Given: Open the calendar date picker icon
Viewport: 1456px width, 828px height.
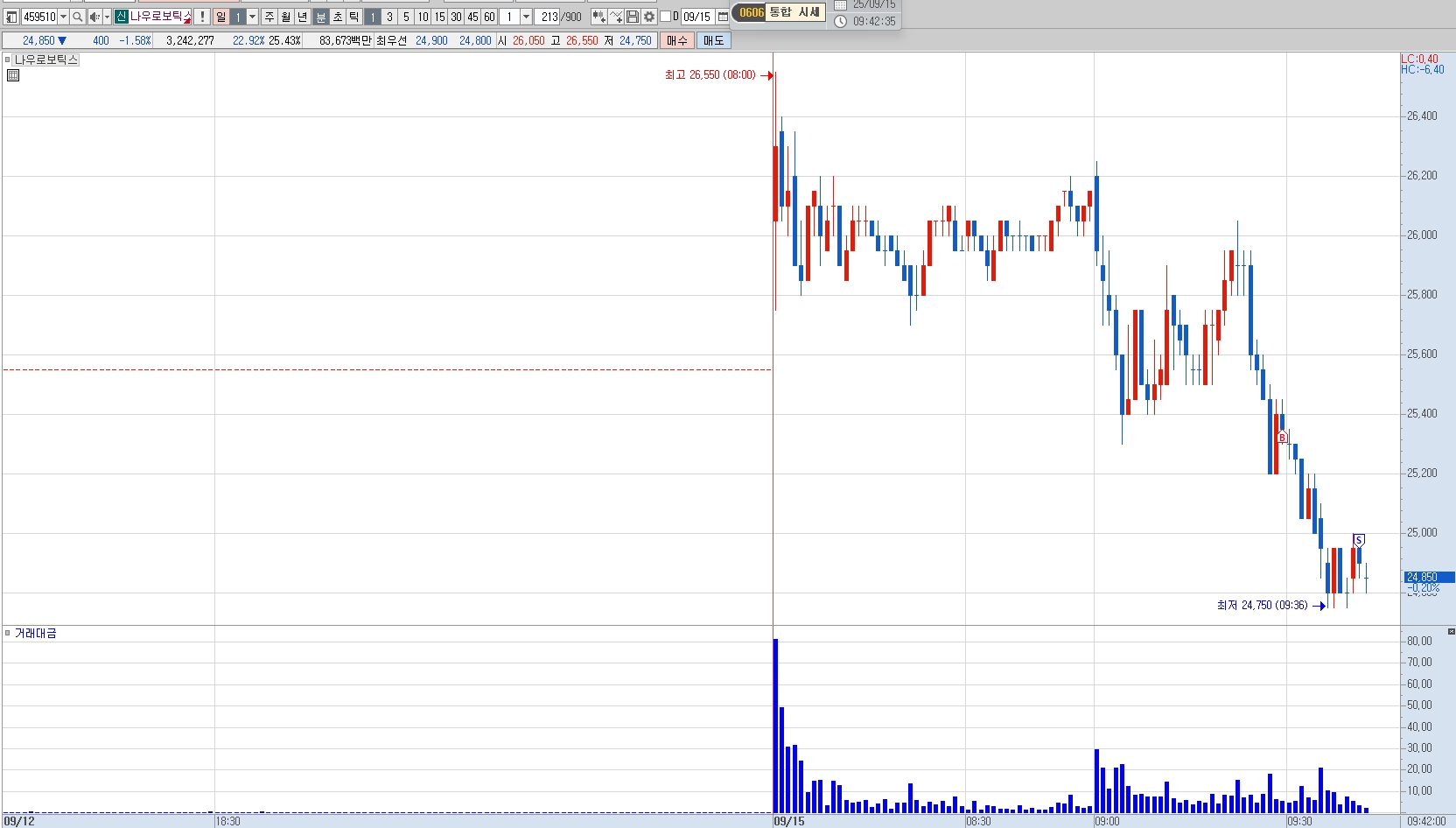Looking at the screenshot, I should coord(723,17).
